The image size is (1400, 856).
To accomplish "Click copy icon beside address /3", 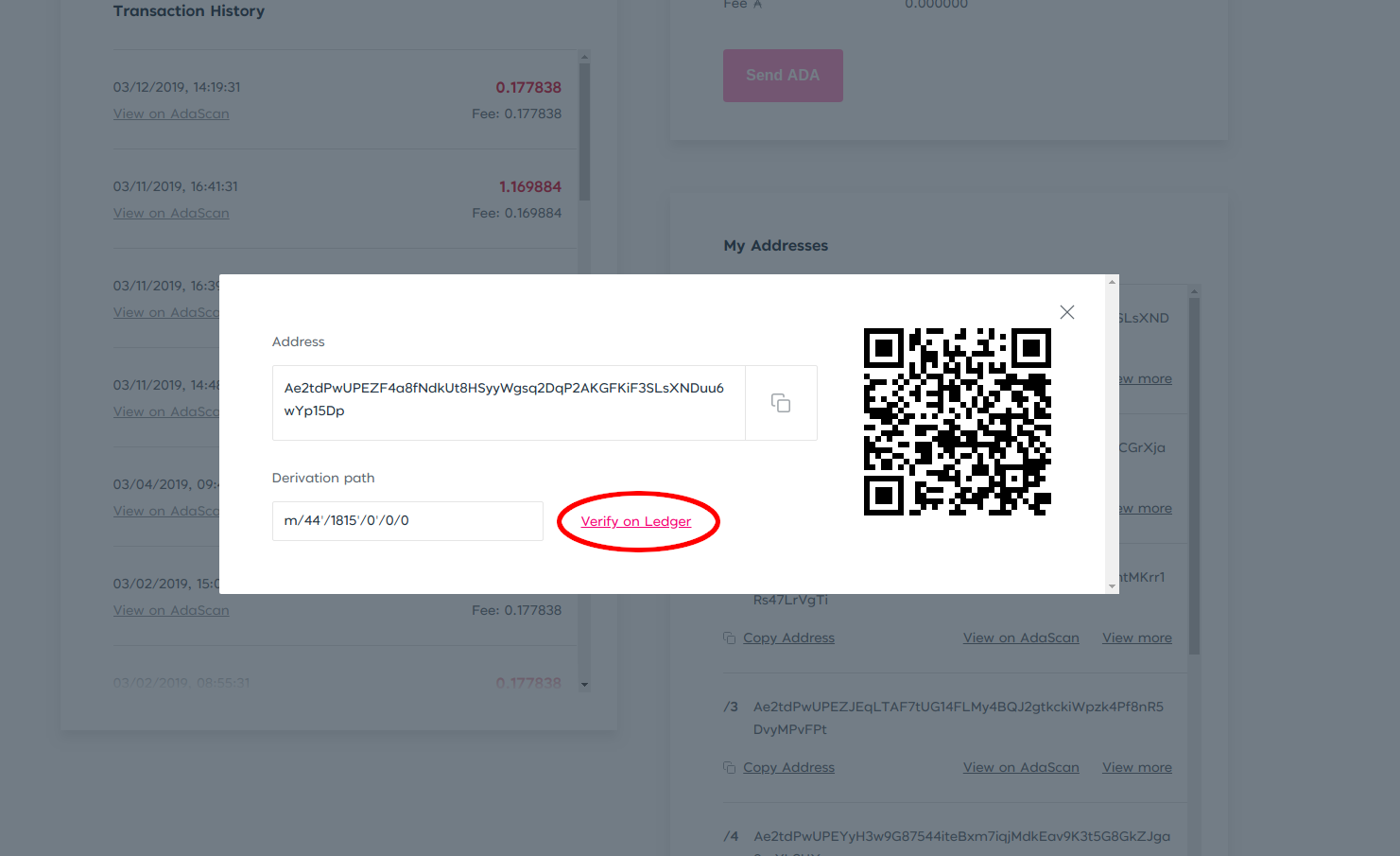I will point(729,767).
